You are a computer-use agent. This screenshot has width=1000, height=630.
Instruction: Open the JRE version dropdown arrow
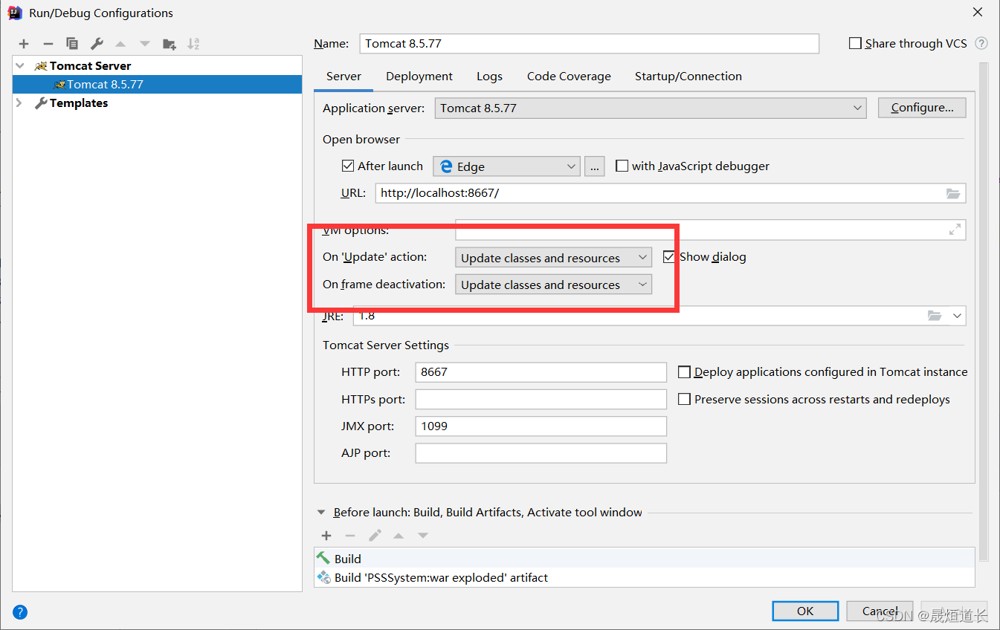coord(957,316)
